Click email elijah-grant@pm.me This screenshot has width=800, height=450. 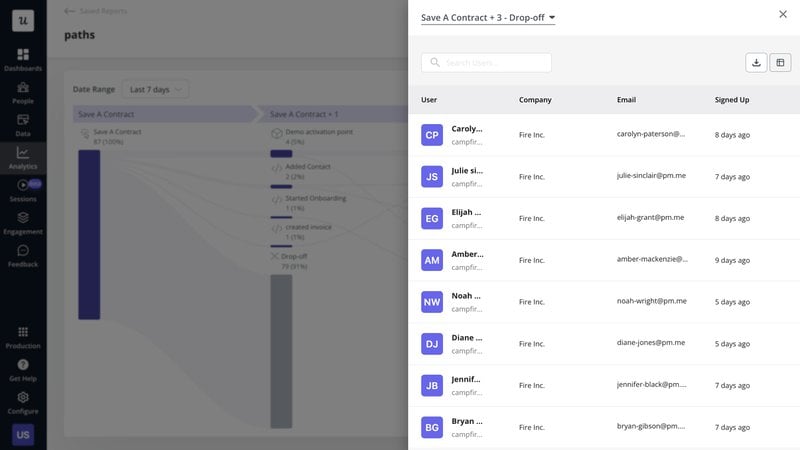[650, 217]
